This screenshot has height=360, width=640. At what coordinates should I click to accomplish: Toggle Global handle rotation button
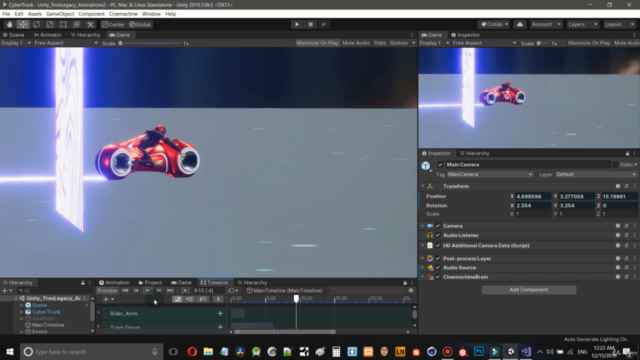[140, 24]
